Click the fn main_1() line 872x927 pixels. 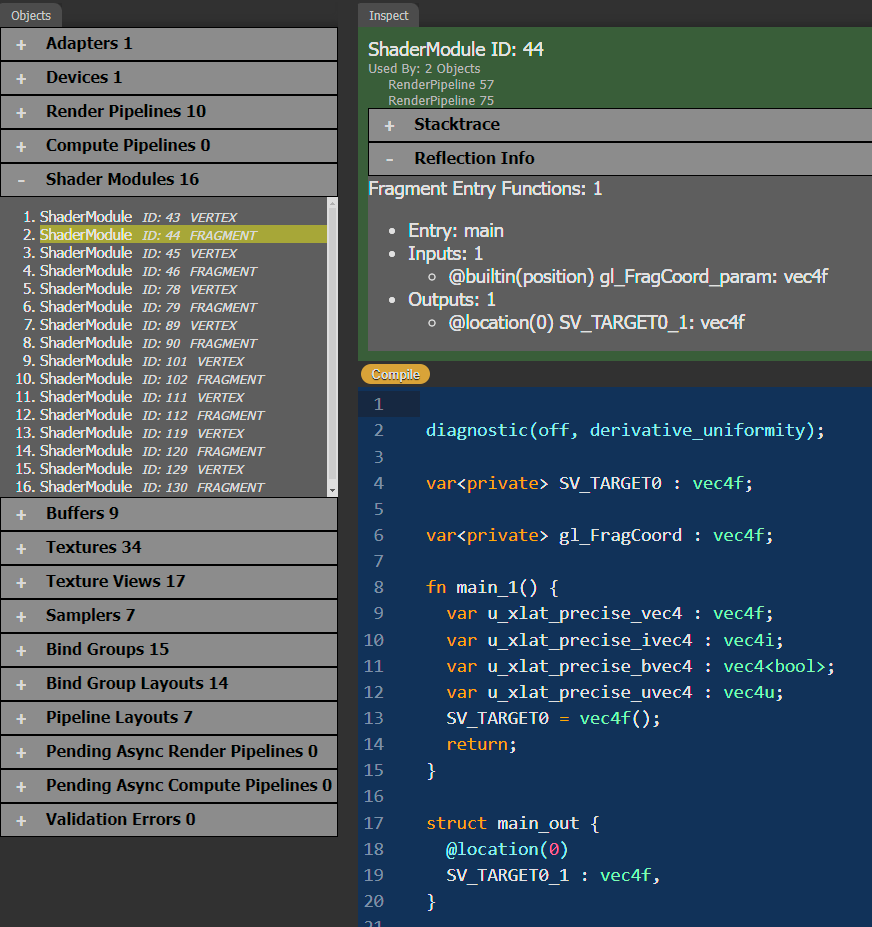coord(492,588)
